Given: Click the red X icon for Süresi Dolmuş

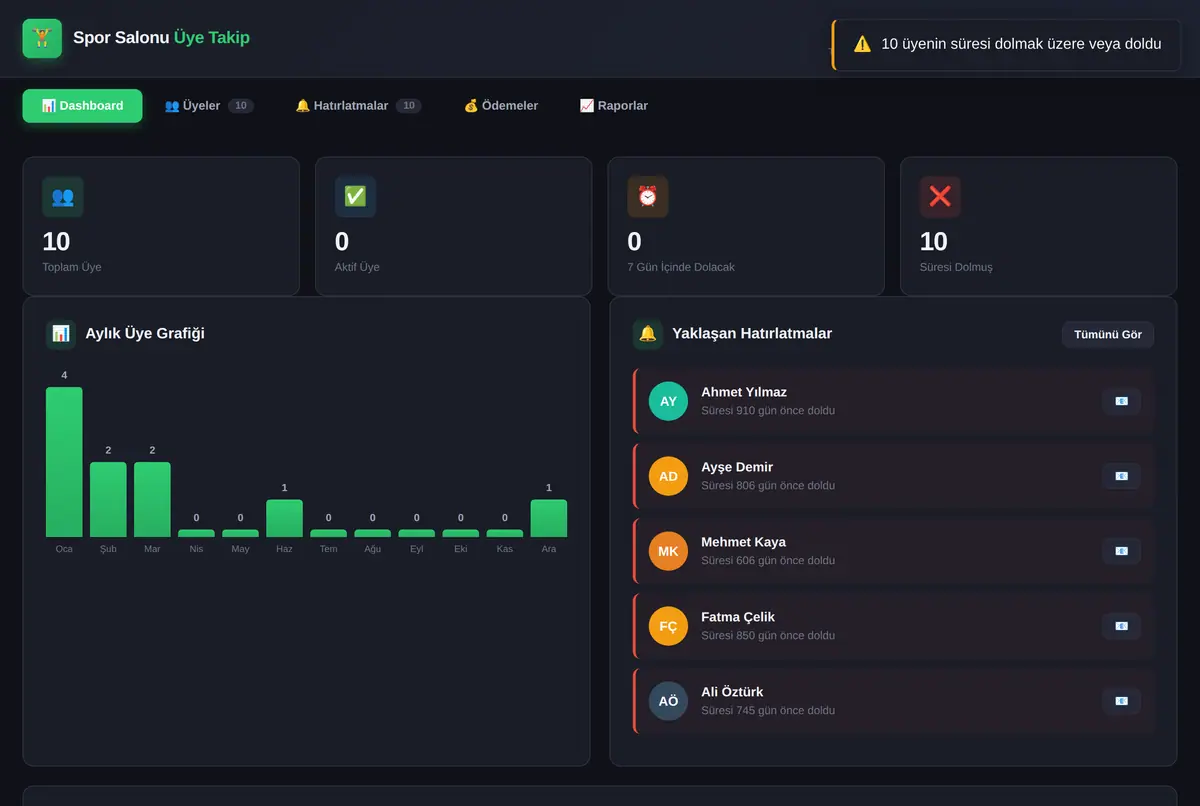Looking at the screenshot, I should pyautogui.click(x=940, y=197).
